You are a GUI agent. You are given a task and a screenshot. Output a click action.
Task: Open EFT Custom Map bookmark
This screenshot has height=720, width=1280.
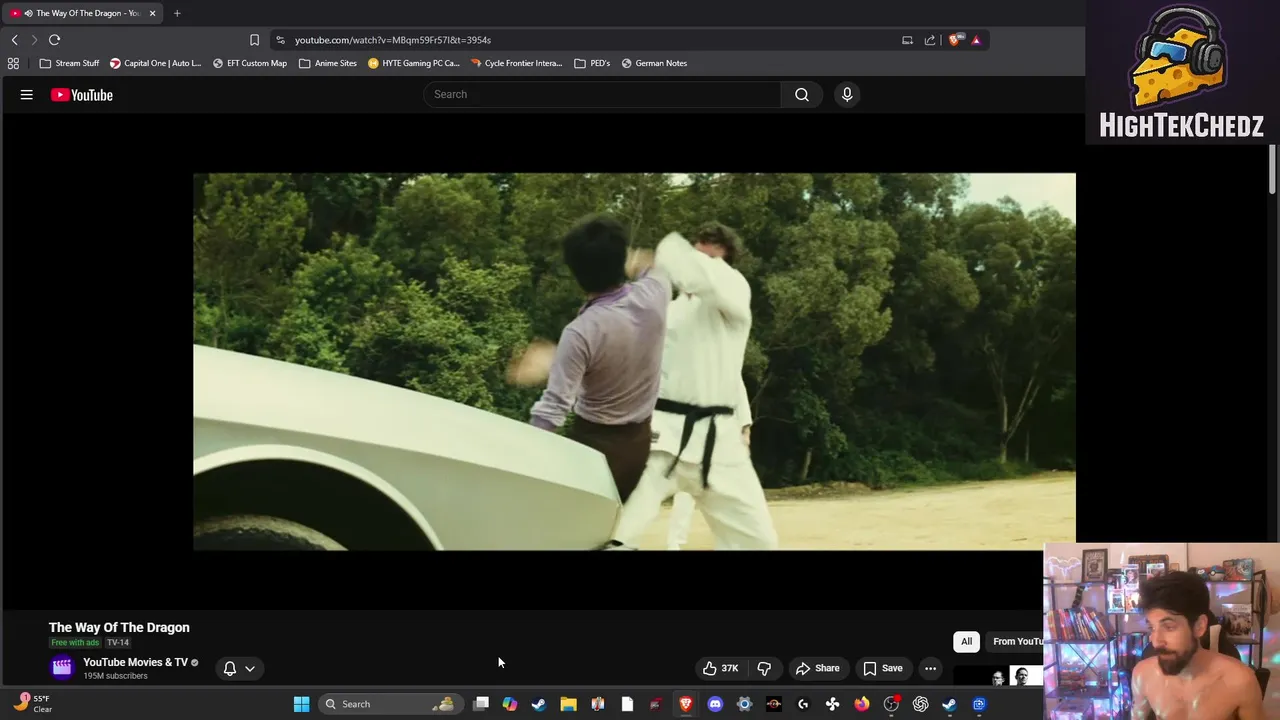[x=250, y=63]
